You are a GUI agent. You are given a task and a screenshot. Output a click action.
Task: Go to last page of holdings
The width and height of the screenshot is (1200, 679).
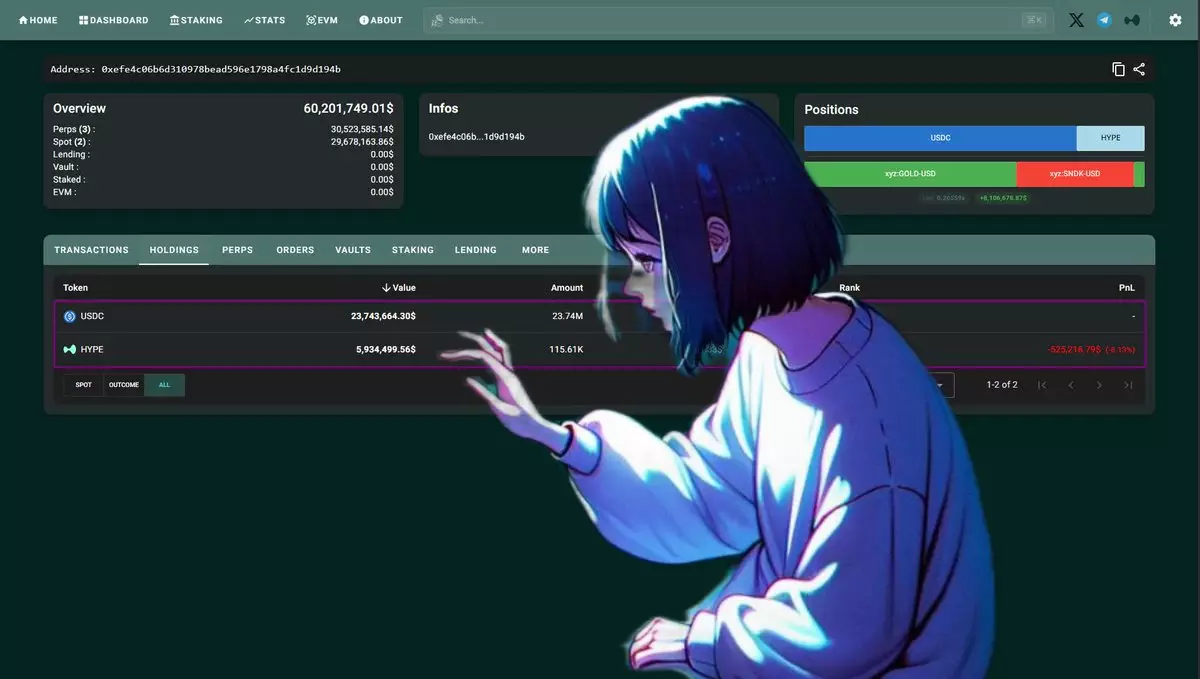[x=1128, y=385]
